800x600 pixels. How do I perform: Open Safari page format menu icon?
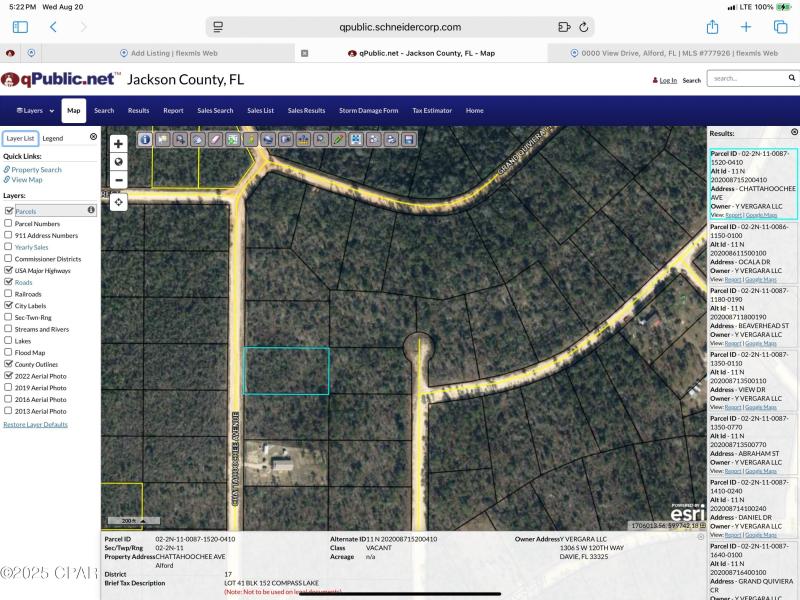pyautogui.click(x=218, y=27)
